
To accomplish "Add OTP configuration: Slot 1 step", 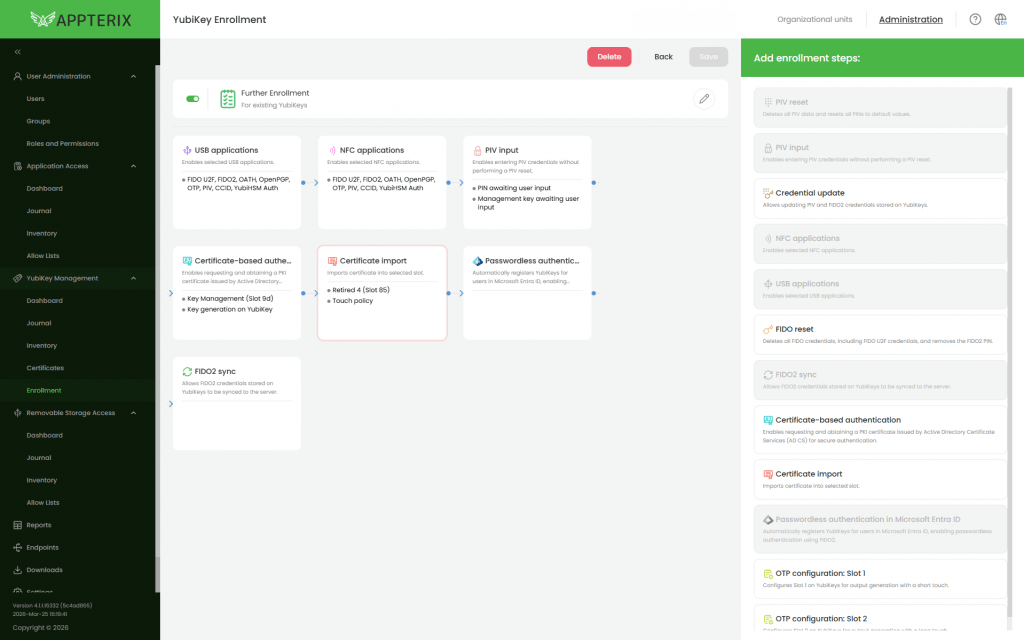I will click(x=880, y=579).
